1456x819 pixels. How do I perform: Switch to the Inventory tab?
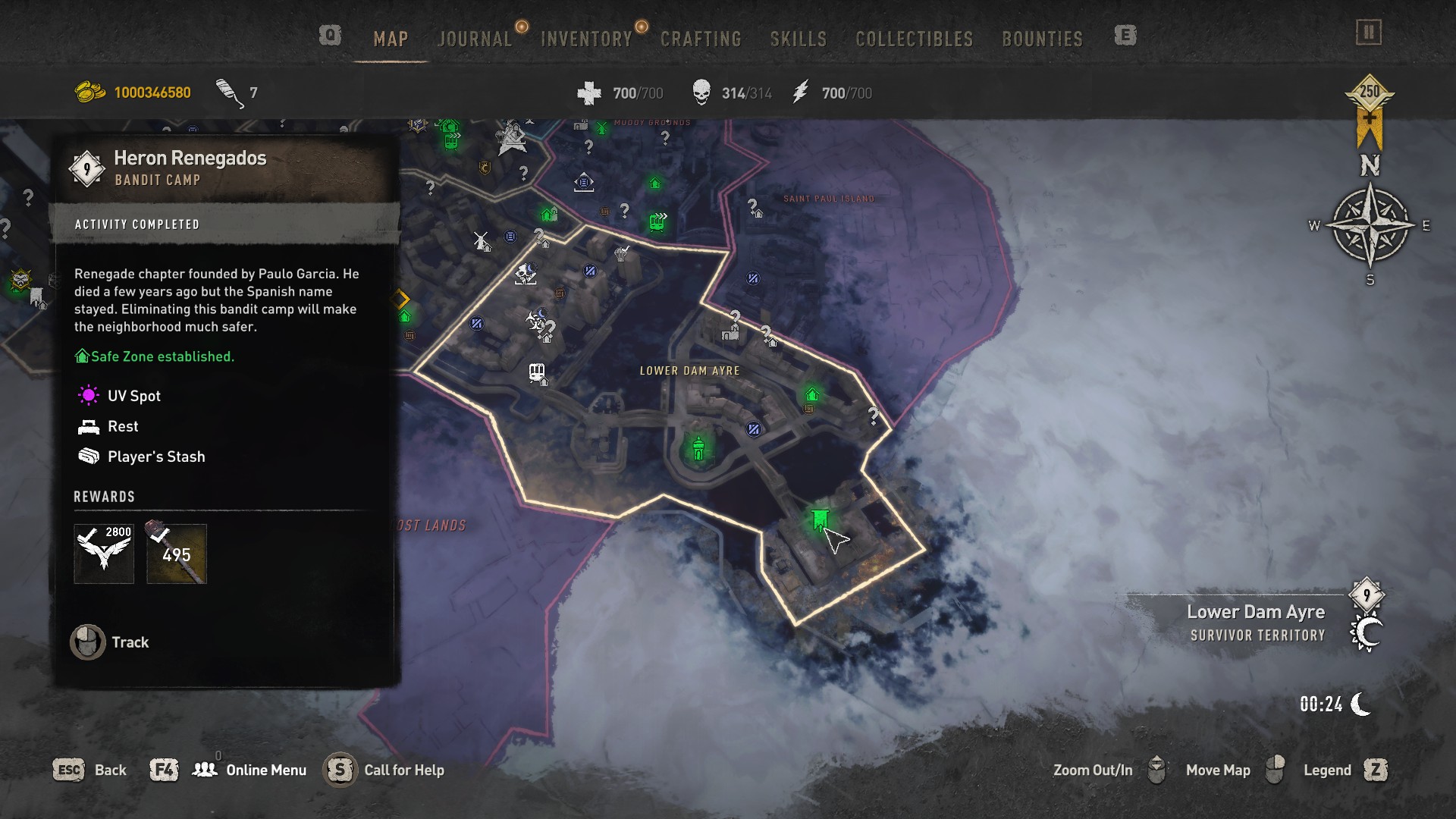point(586,39)
